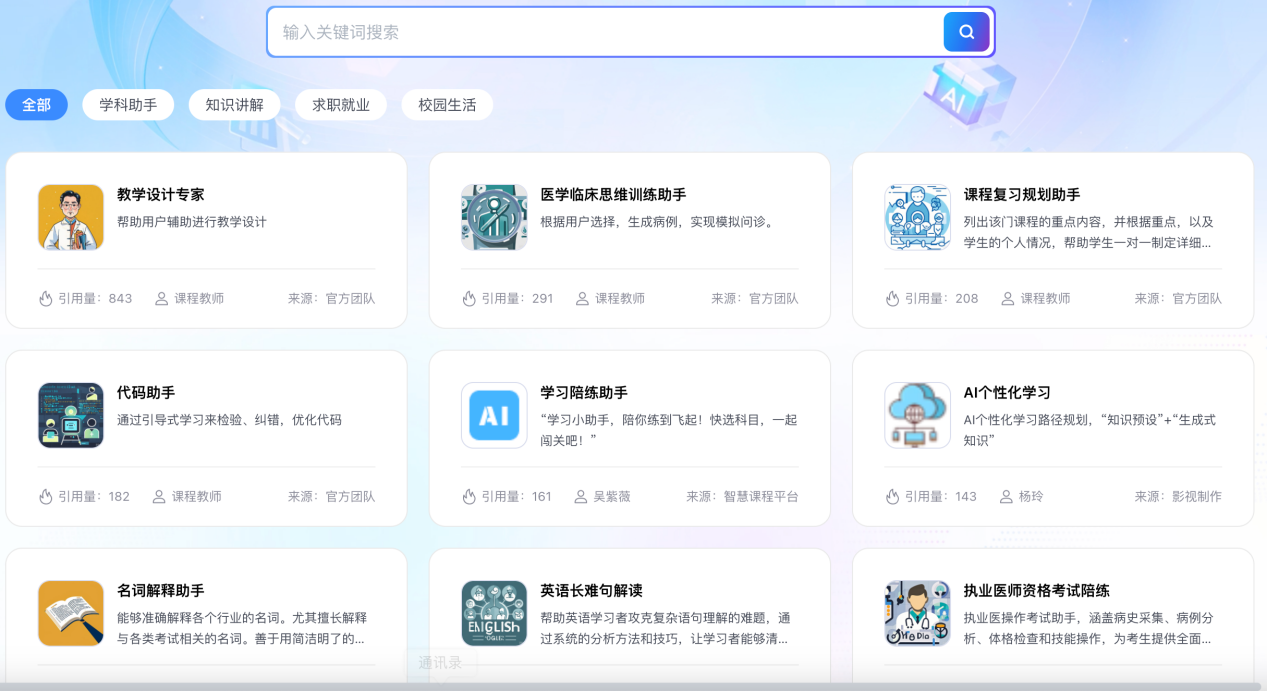
Task: Show the 求职就业 category
Action: 341,105
